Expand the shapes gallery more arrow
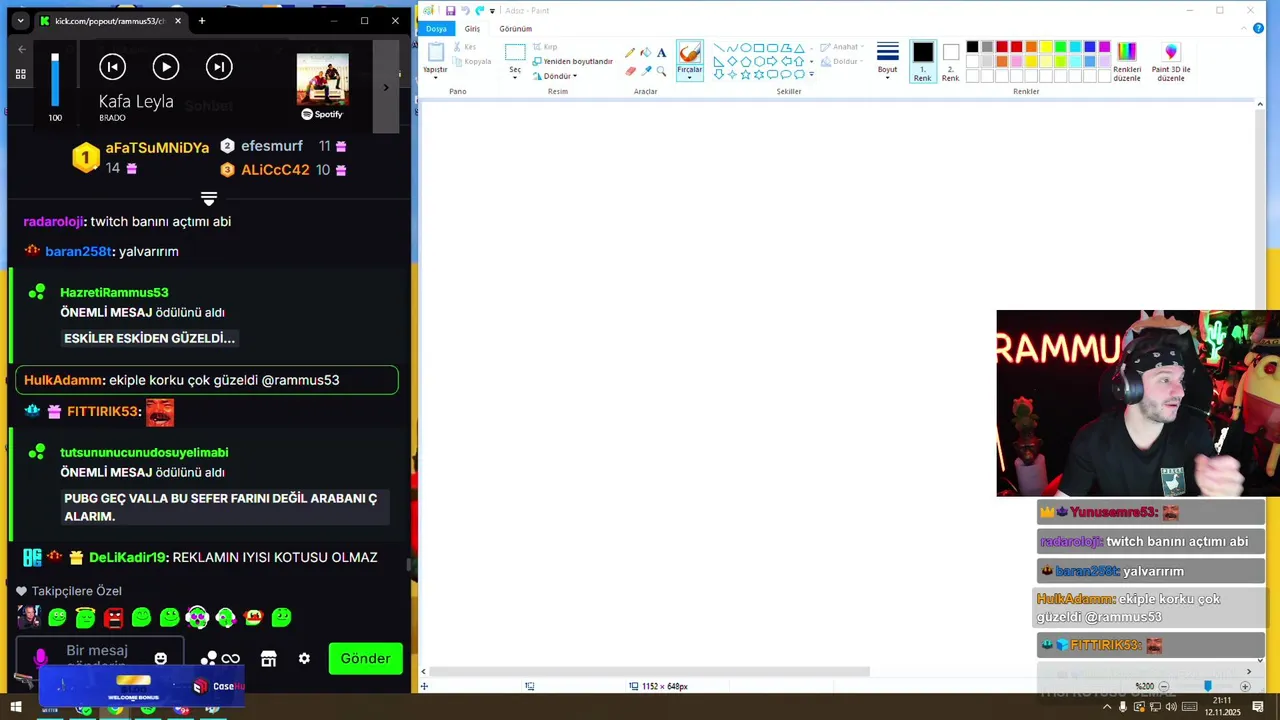Viewport: 1280px width, 720px height. 811,74
